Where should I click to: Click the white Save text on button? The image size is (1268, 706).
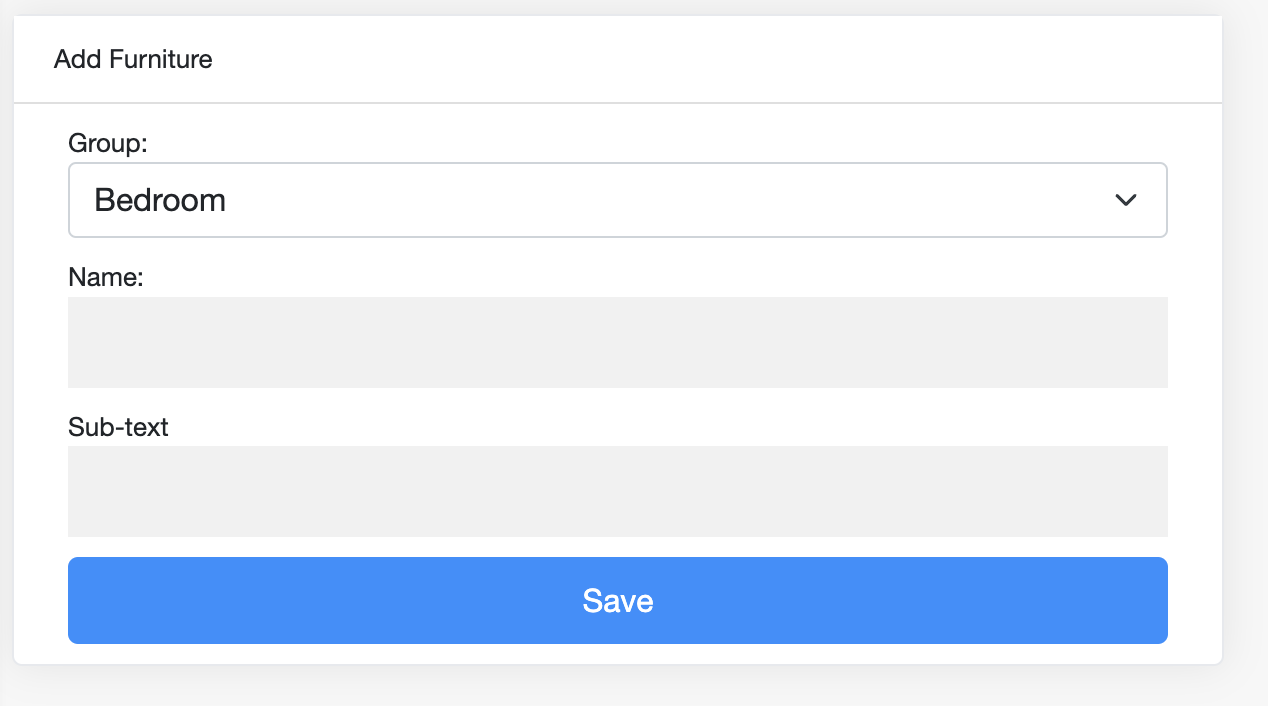pyautogui.click(x=618, y=600)
